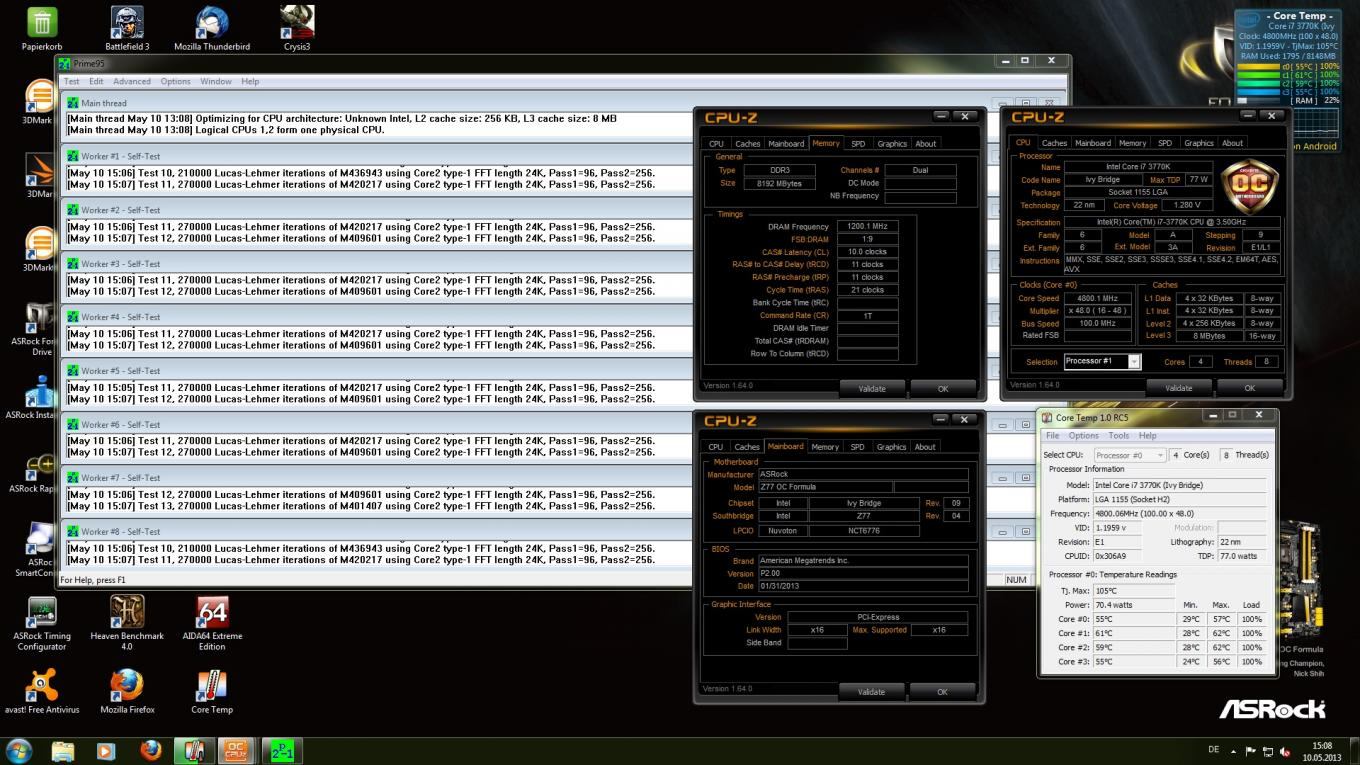Screen dimensions: 1360x765
Task: Open Prime95 Options menu
Action: point(176,81)
